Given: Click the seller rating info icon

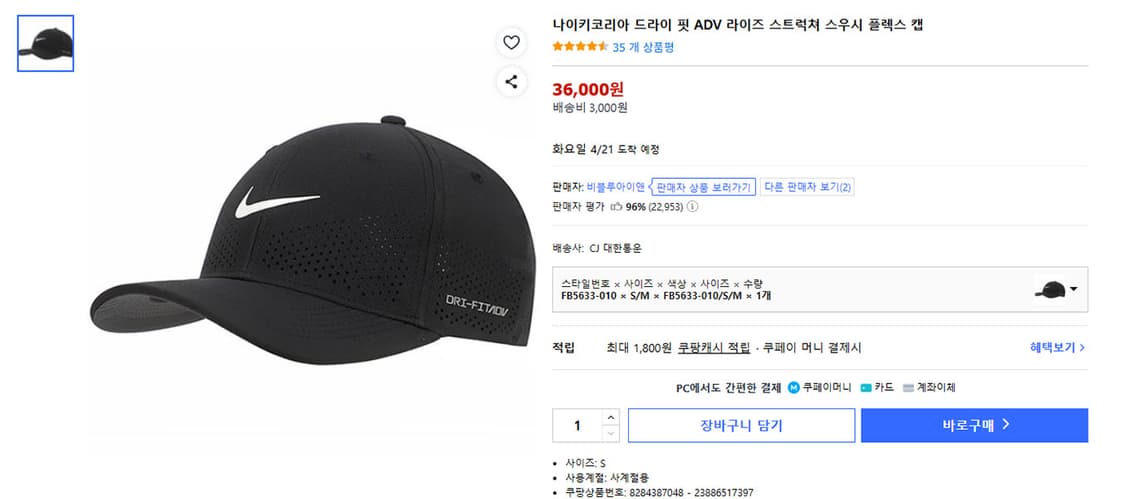Looking at the screenshot, I should (x=692, y=207).
